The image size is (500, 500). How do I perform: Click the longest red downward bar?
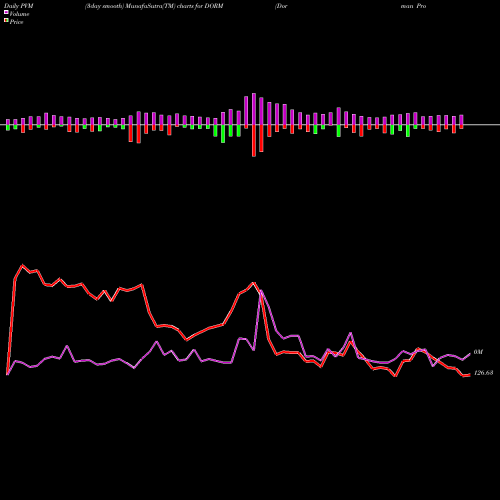(254, 140)
